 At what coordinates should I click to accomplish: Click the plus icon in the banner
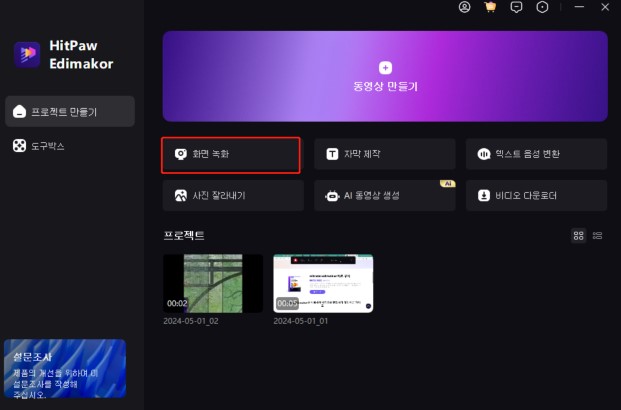coord(385,68)
